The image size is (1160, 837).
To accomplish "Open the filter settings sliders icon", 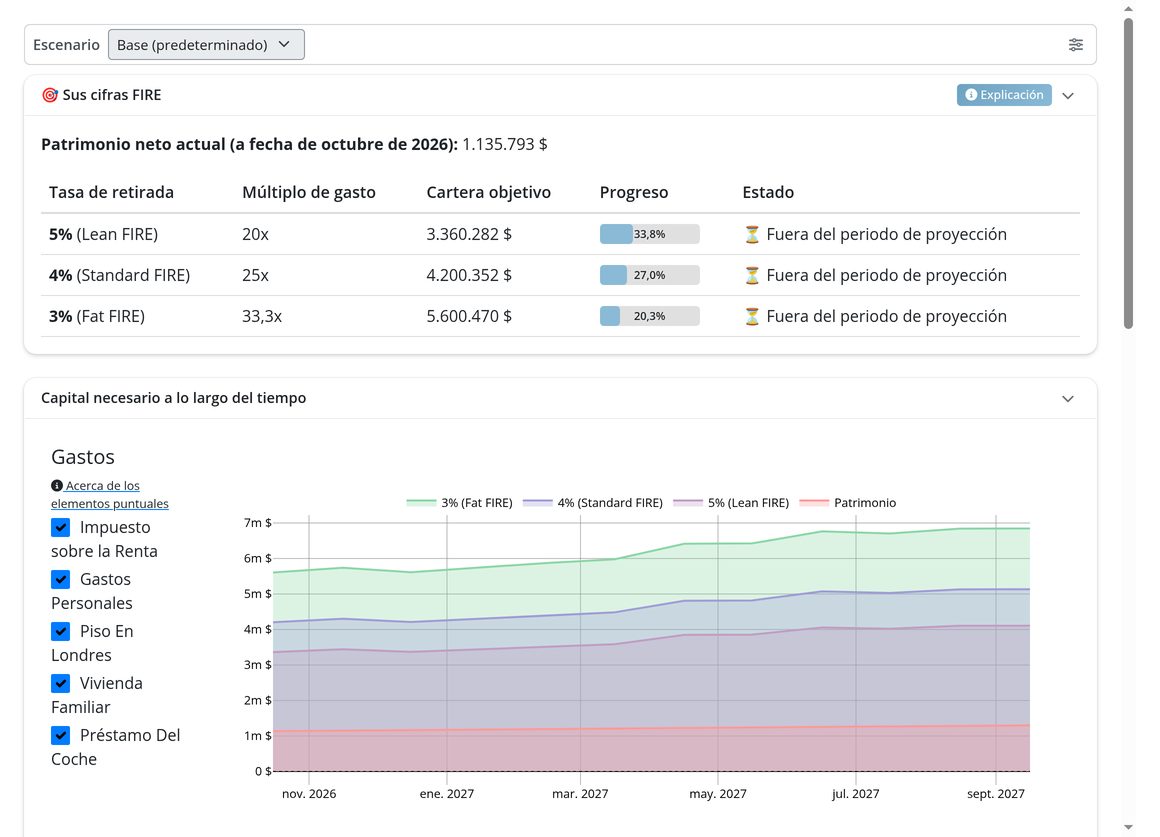I will pos(1076,44).
